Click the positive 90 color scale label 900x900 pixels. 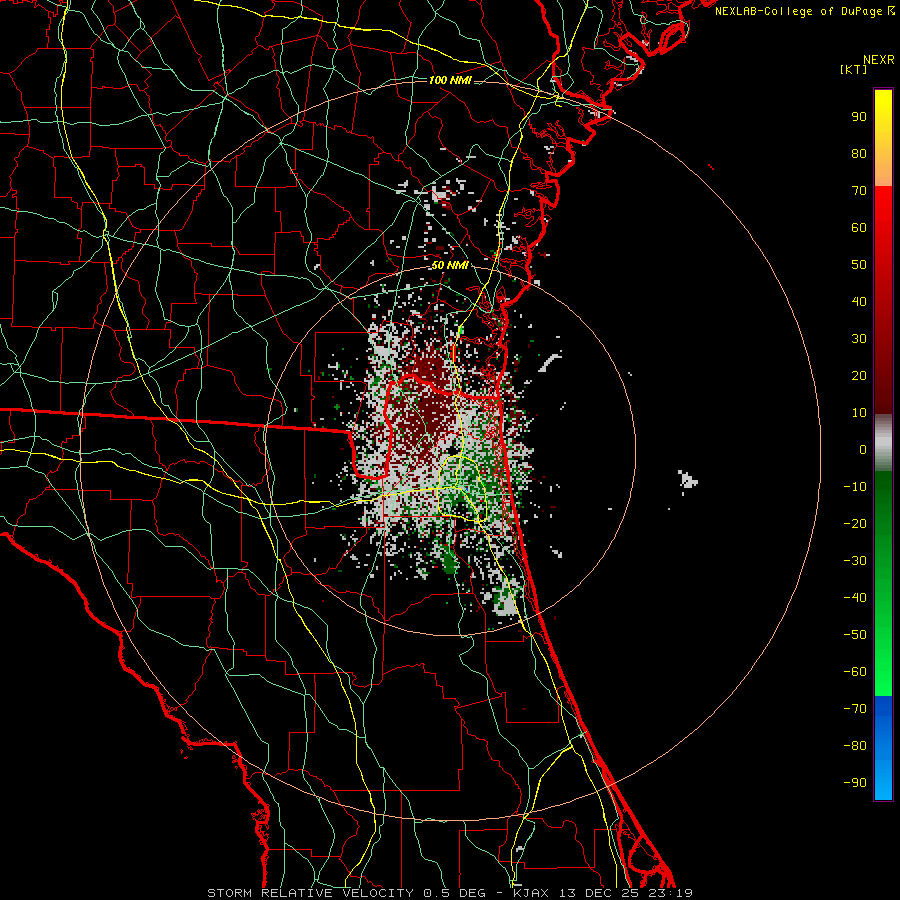pos(859,117)
